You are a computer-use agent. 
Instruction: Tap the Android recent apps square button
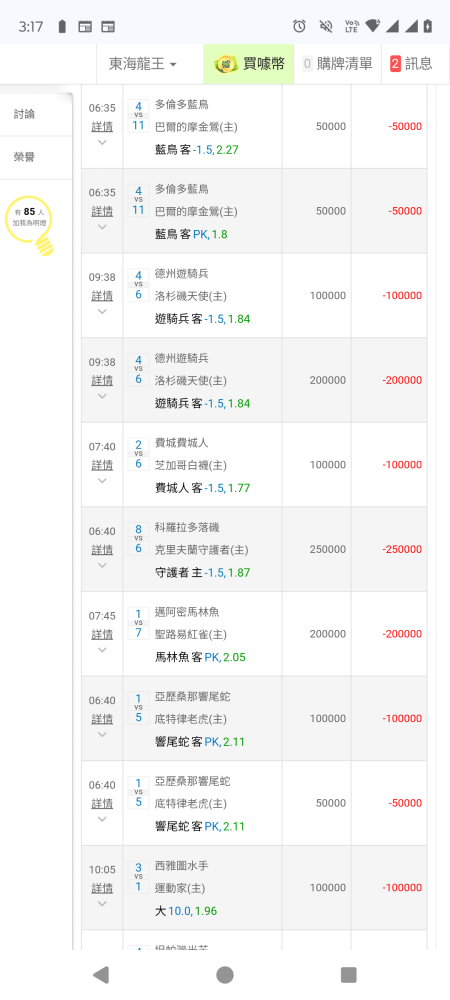(349, 974)
